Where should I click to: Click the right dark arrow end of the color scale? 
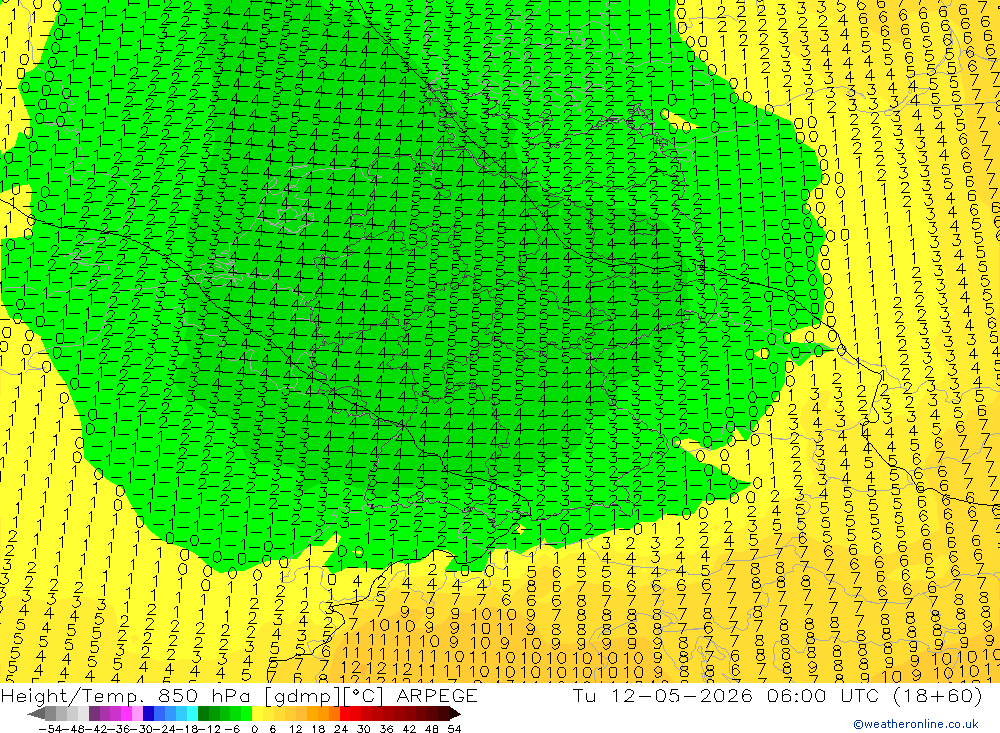(455, 714)
